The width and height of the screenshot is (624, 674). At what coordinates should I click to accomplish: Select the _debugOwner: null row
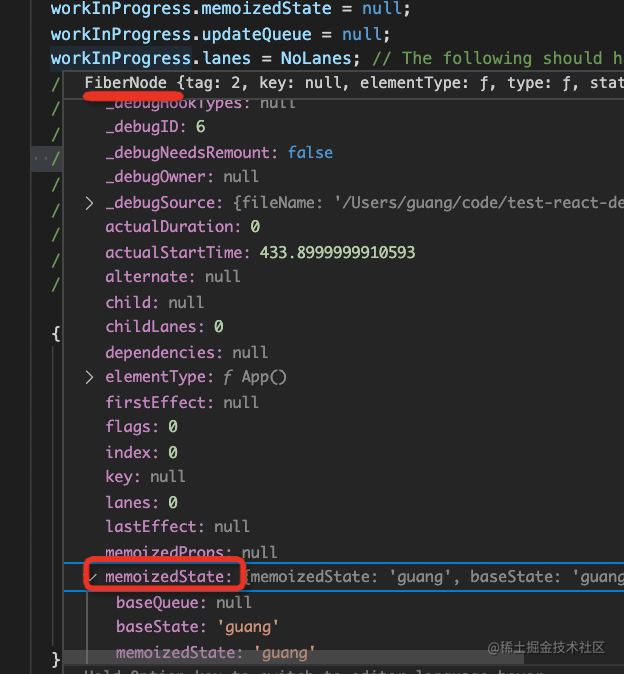344,177
